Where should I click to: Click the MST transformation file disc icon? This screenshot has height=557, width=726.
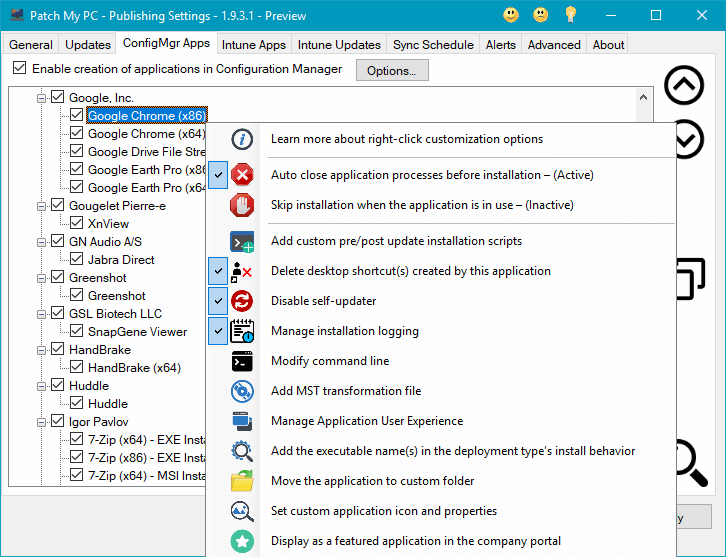tap(242, 391)
